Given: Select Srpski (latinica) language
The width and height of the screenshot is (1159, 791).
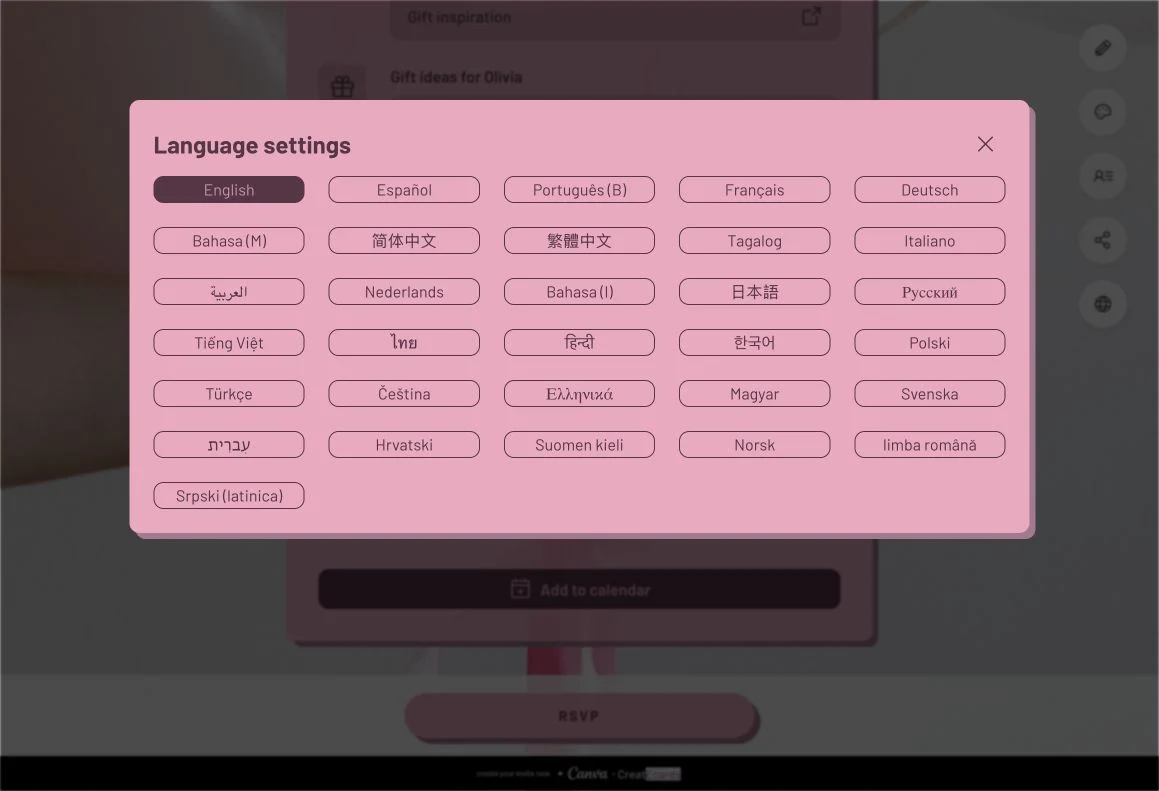Looking at the screenshot, I should 229,496.
